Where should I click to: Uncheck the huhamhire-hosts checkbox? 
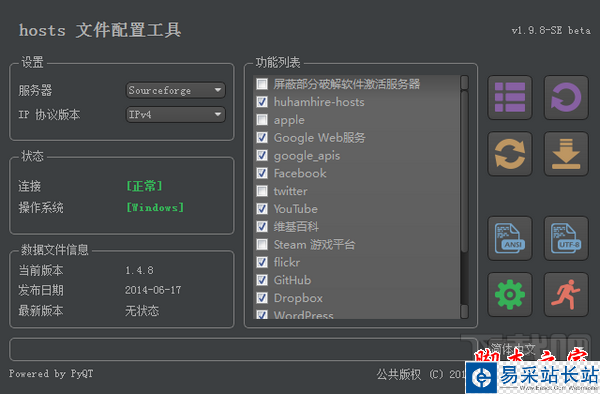[262, 102]
